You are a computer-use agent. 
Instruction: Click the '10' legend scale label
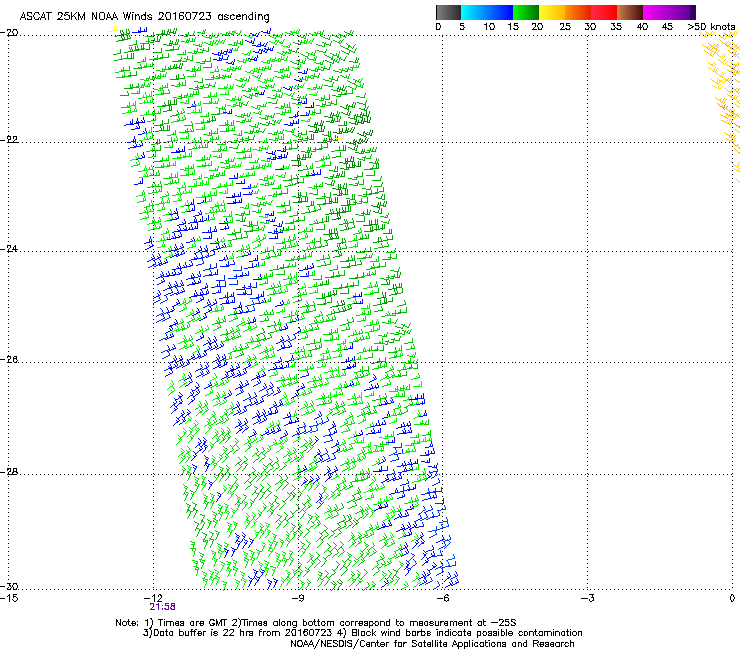click(489, 27)
